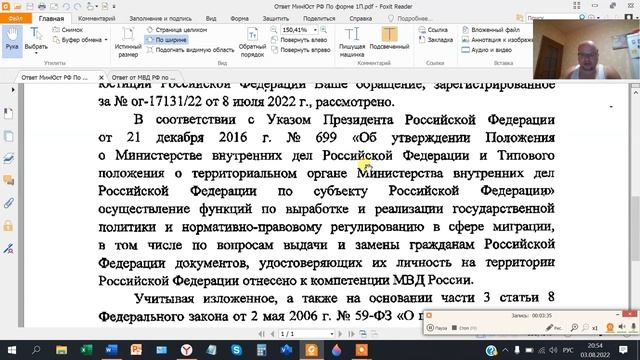Expand the quick access toolbar customize arrow
640x360 pixels.
(114, 7)
